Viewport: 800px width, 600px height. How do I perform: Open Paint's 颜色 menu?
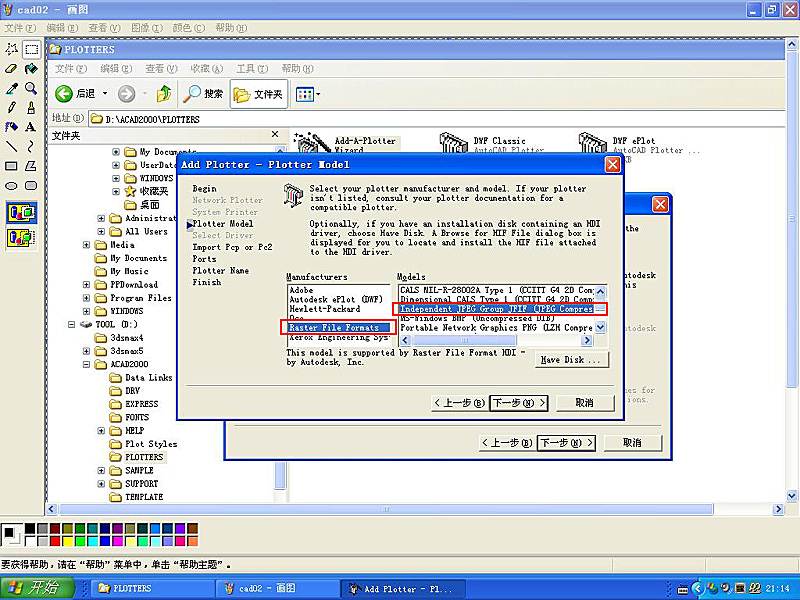click(x=188, y=28)
